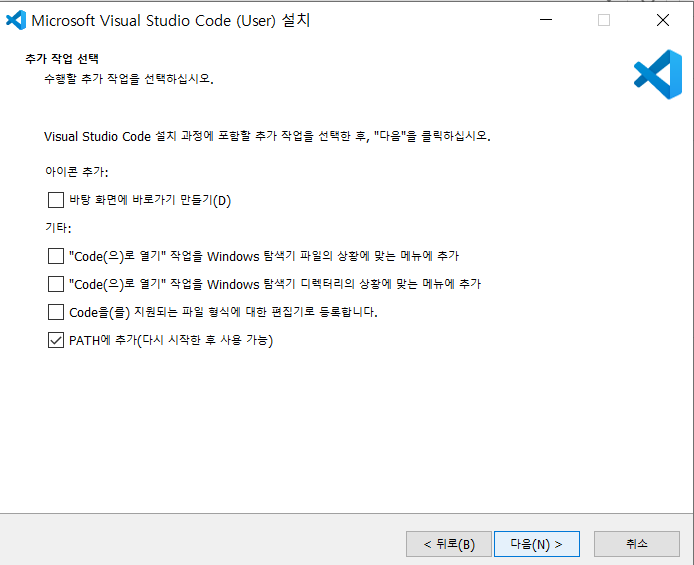Click the "수행할 추가 작업을 선택하십시오." text
This screenshot has height=565, width=694.
(x=129, y=79)
